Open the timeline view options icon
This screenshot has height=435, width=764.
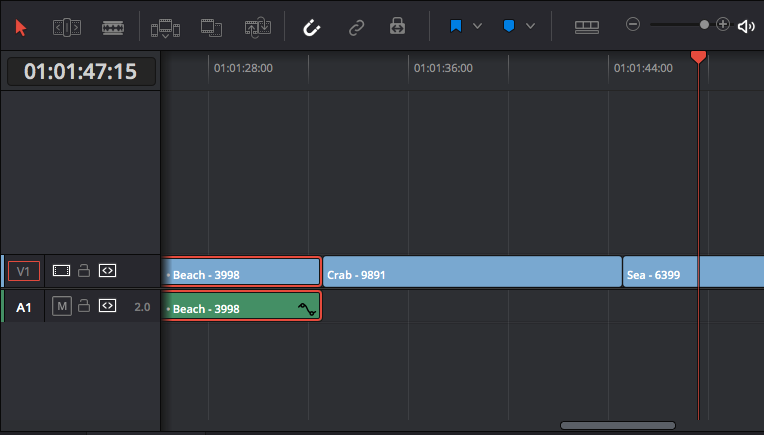[x=586, y=27]
